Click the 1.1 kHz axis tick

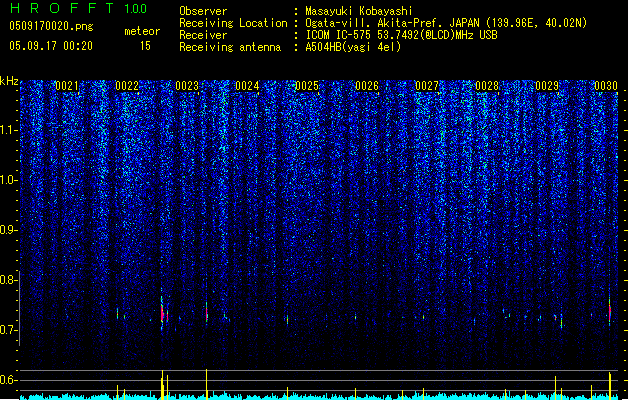coord(9,130)
